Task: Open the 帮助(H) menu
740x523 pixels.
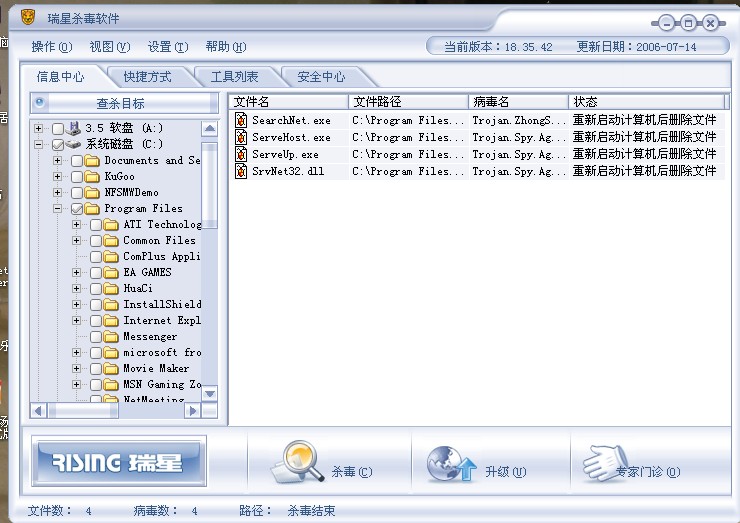Action: coord(226,47)
